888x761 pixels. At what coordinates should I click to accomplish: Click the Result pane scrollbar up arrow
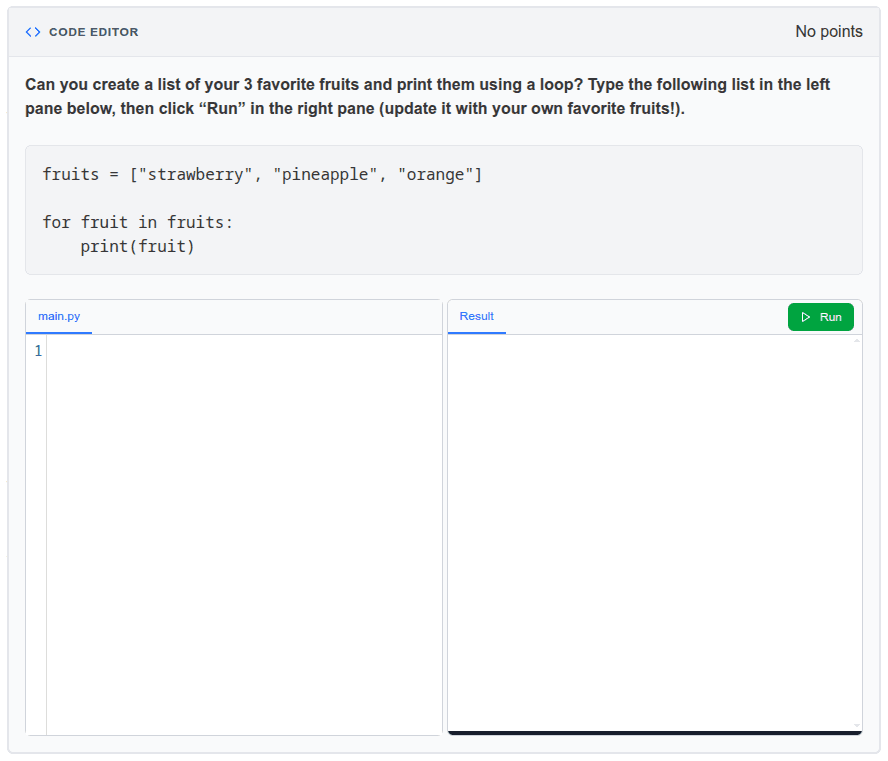pos(857,340)
